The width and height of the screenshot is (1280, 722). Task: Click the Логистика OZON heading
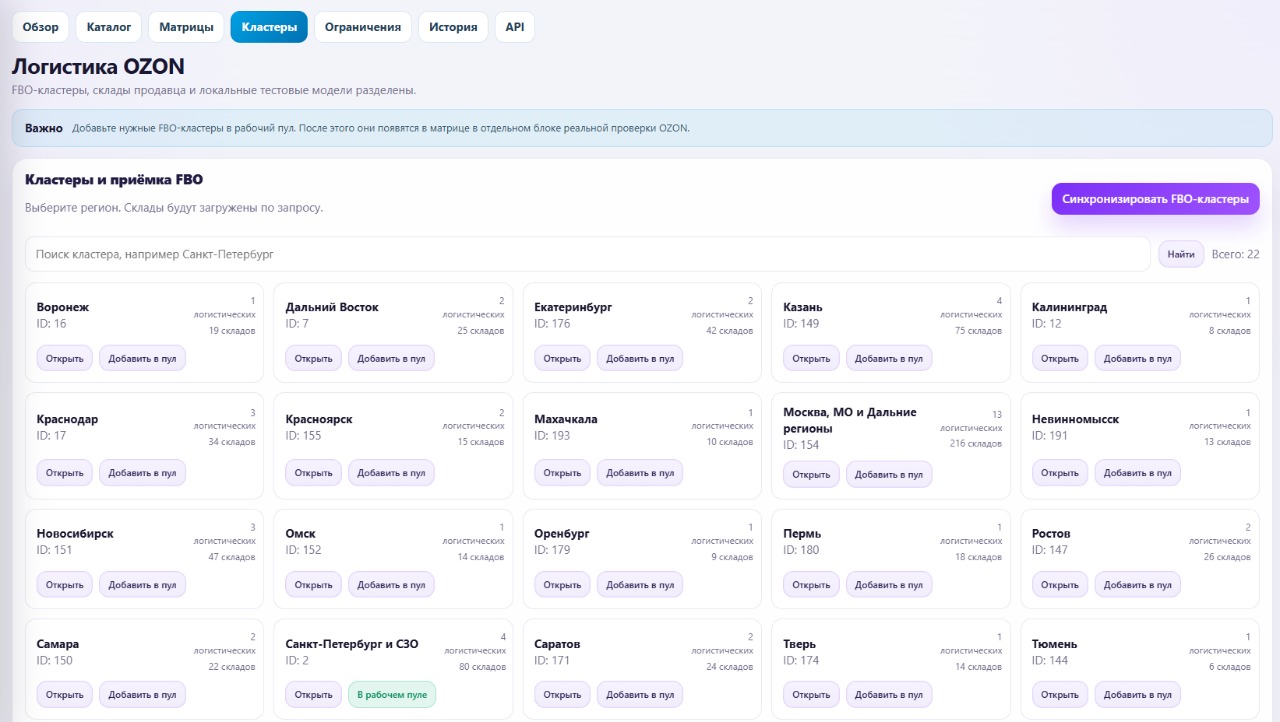tap(98, 67)
